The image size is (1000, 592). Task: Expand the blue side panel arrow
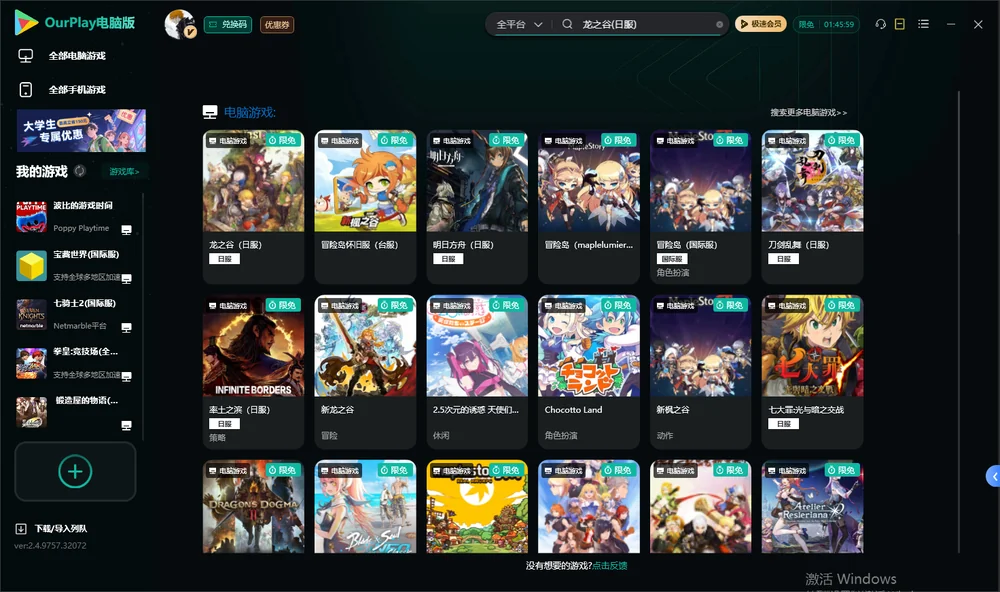pos(994,477)
